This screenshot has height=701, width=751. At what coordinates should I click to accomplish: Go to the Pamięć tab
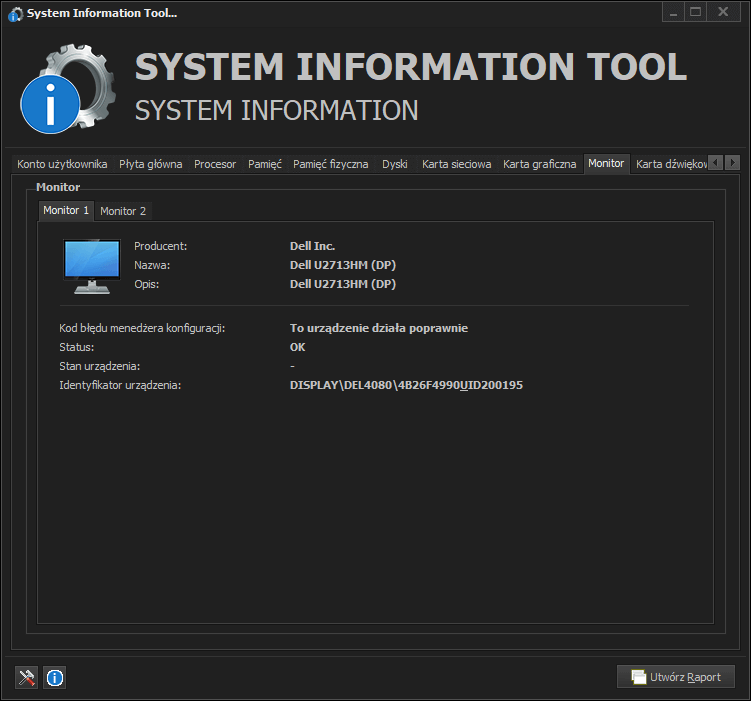coord(265,164)
